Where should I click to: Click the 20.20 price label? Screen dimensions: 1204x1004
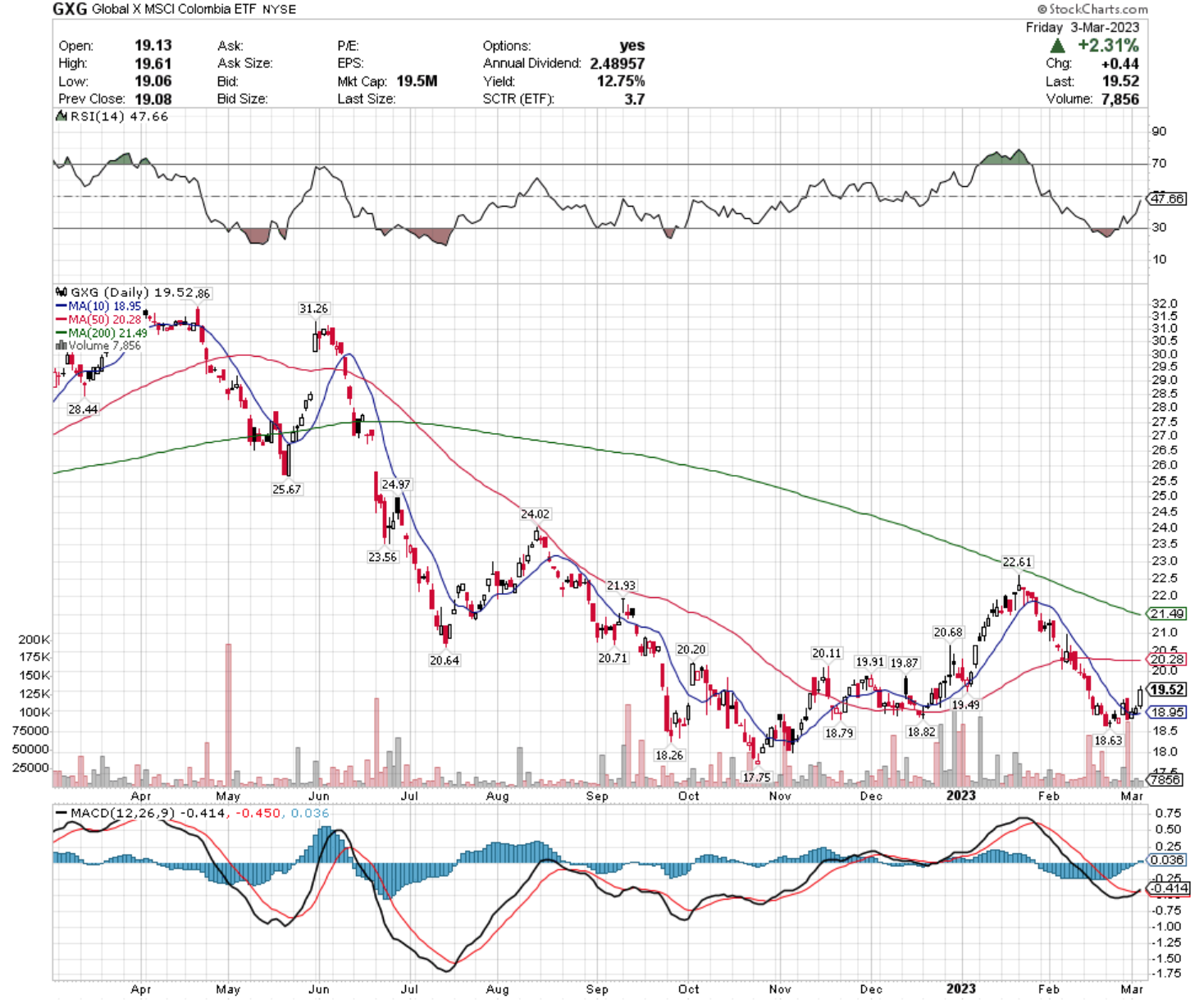point(691,650)
